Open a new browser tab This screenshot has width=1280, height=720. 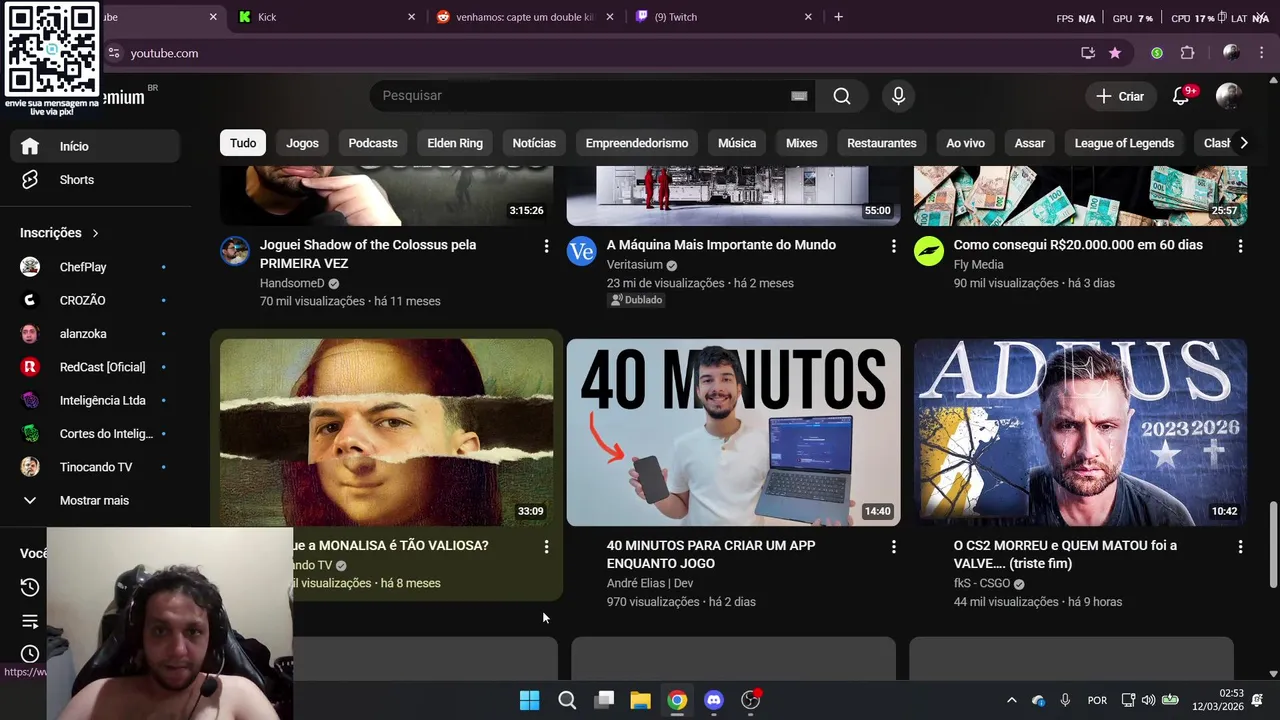838,17
